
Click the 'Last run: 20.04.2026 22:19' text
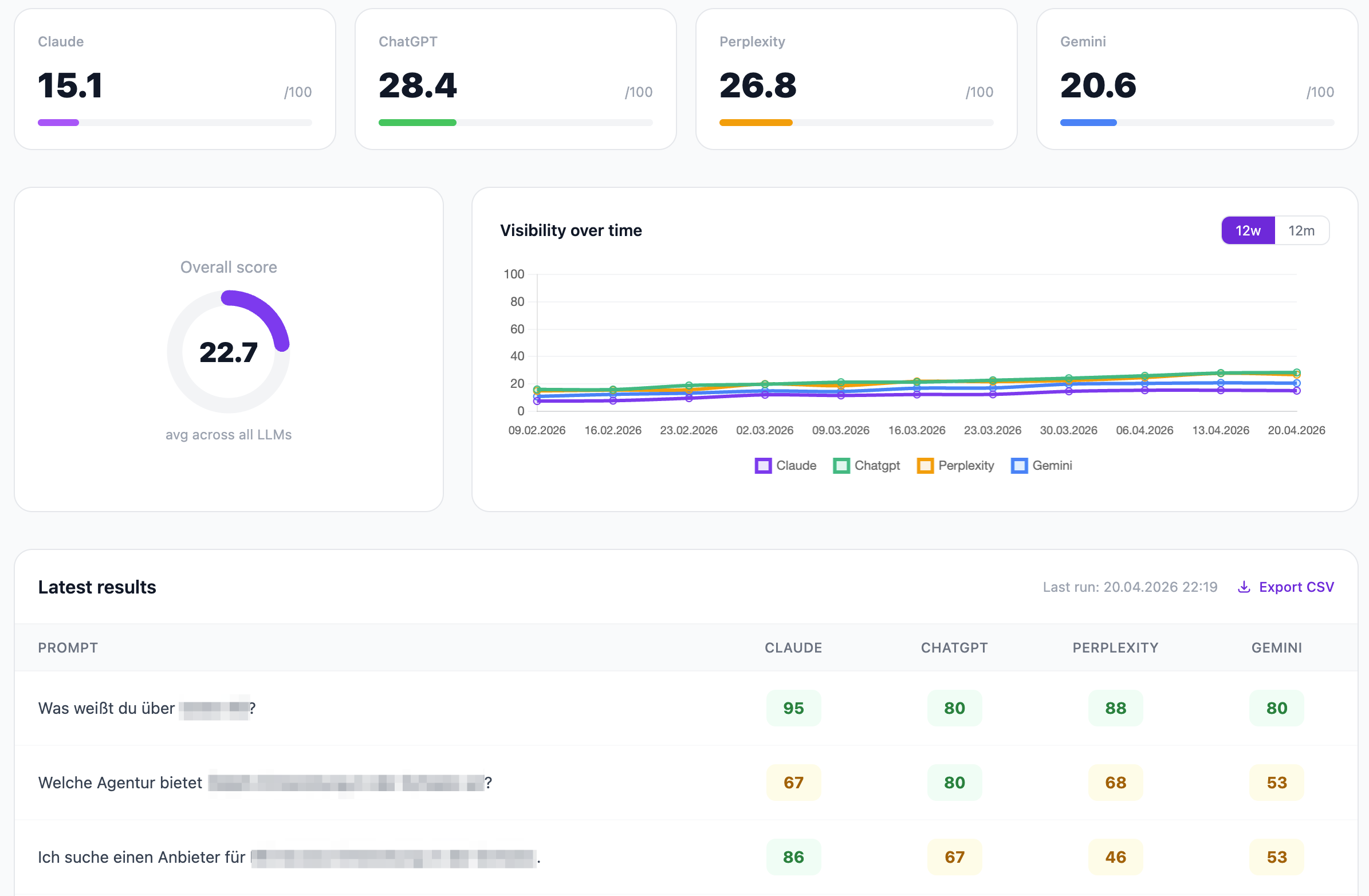1130,587
